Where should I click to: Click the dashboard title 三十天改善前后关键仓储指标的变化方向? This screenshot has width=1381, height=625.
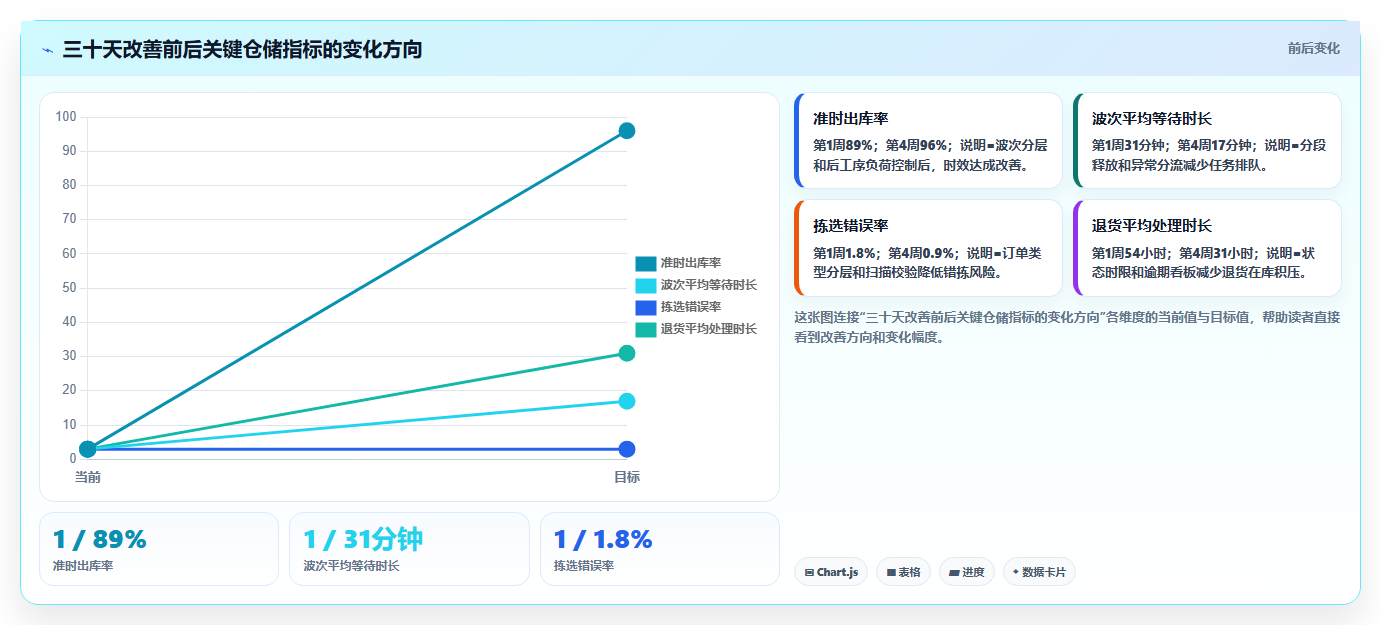click(242, 50)
